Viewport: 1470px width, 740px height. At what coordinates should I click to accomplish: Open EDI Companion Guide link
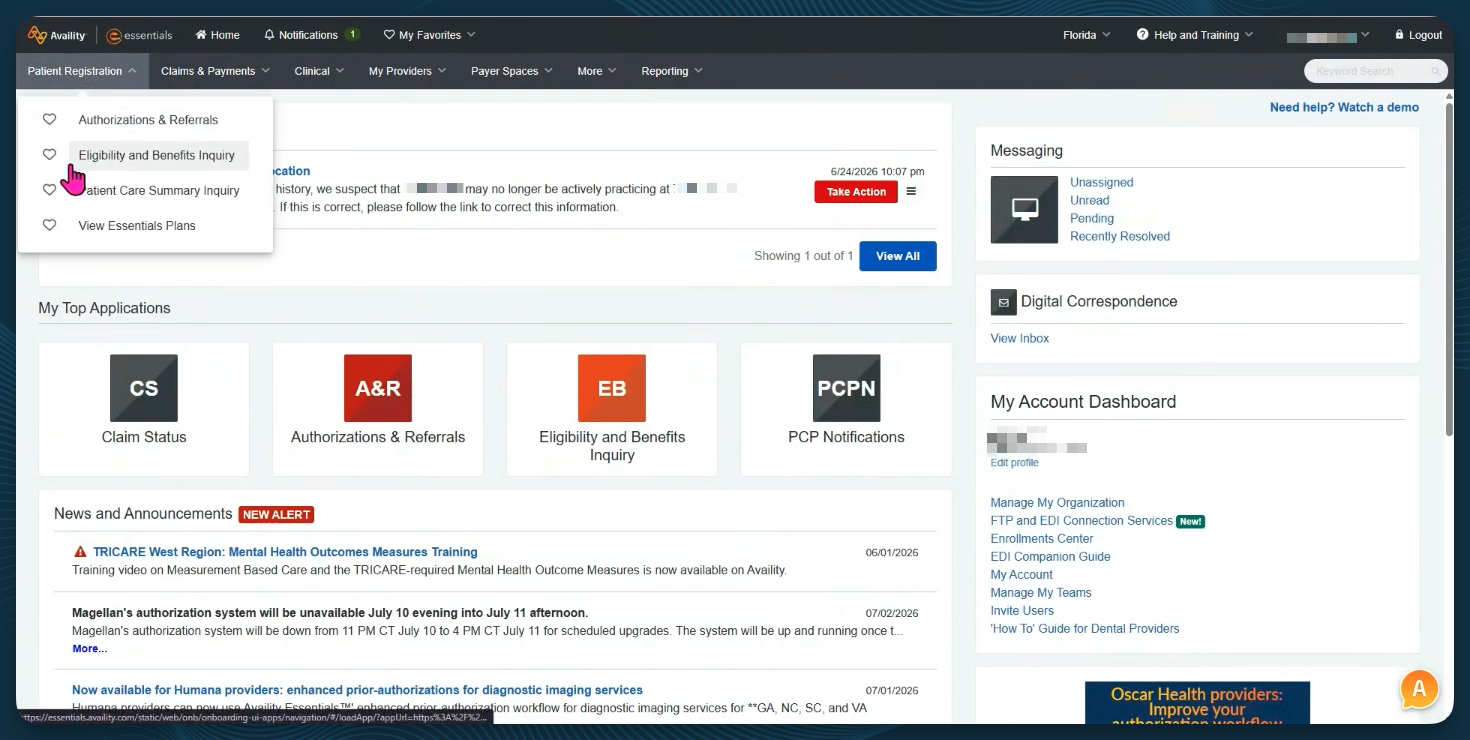tap(1050, 557)
